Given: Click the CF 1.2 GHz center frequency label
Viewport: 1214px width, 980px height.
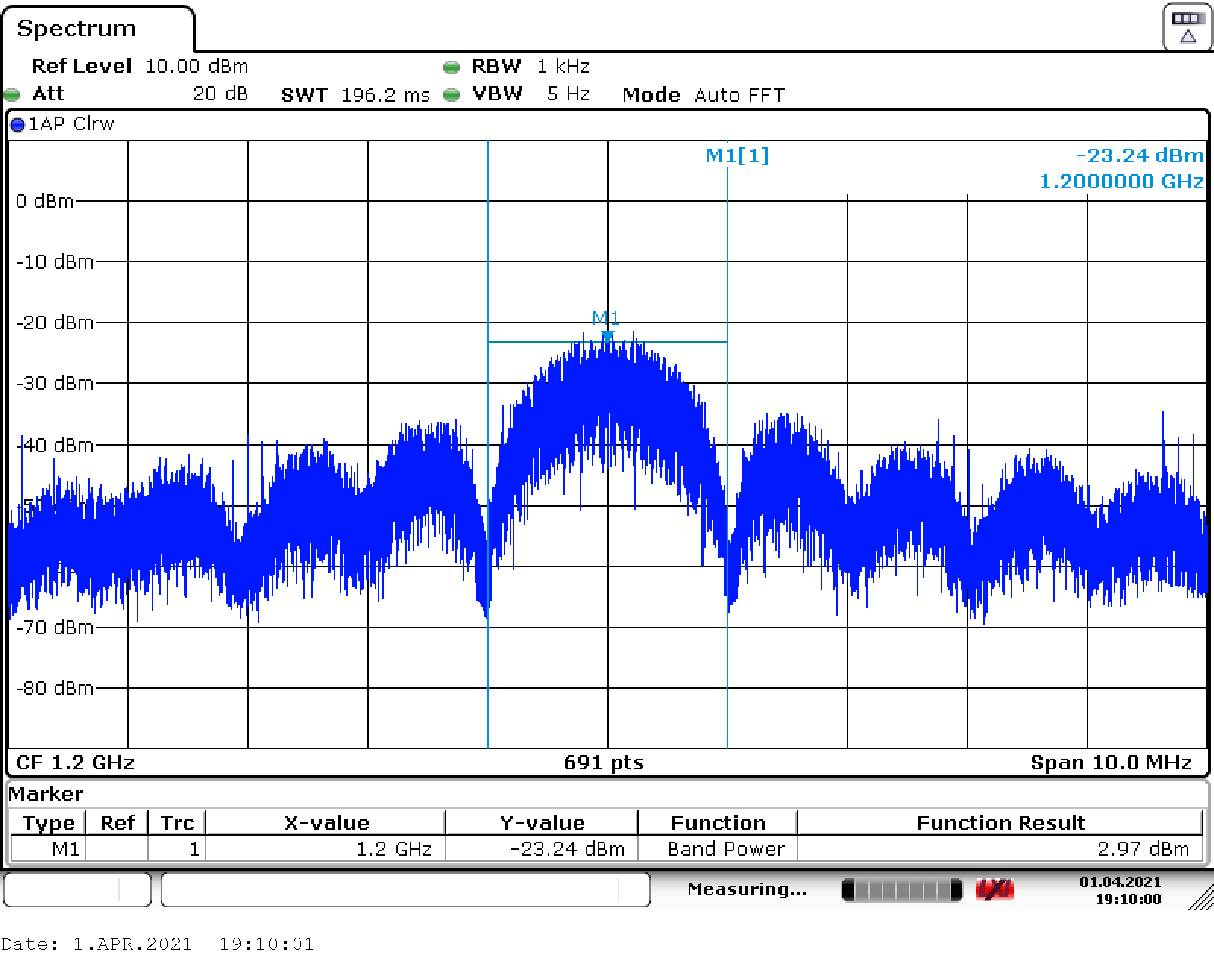Looking at the screenshot, I should (74, 762).
